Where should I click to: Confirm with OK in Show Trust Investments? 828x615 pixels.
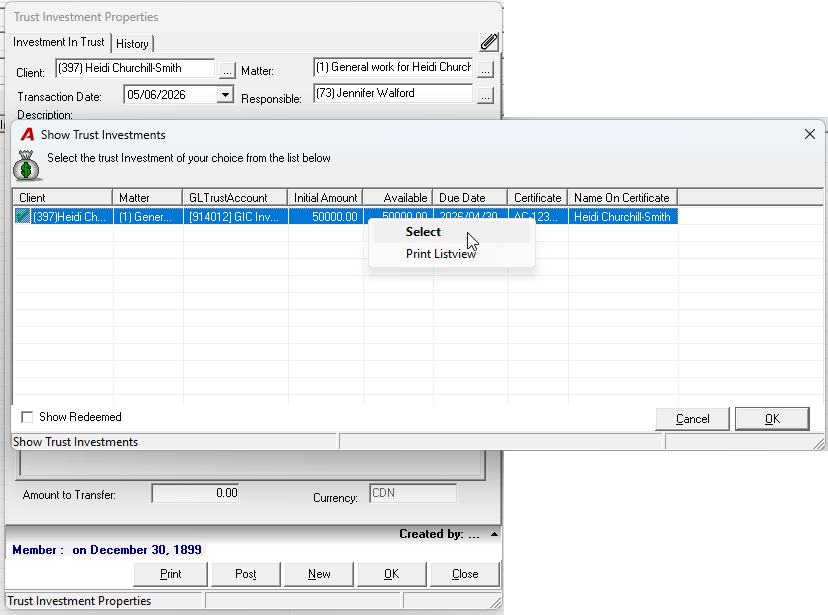772,419
